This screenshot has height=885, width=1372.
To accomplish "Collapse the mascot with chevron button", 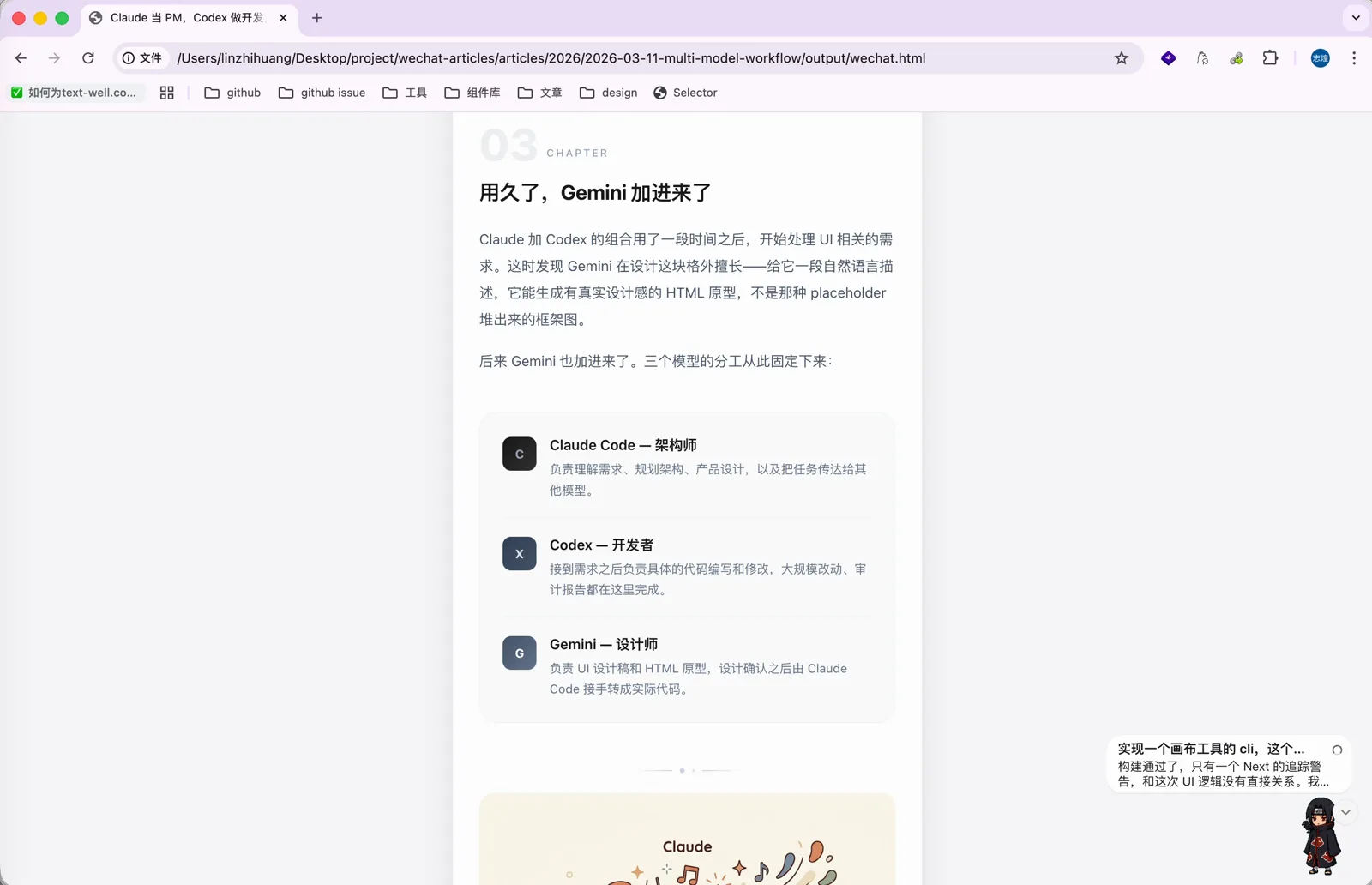I will pyautogui.click(x=1345, y=812).
